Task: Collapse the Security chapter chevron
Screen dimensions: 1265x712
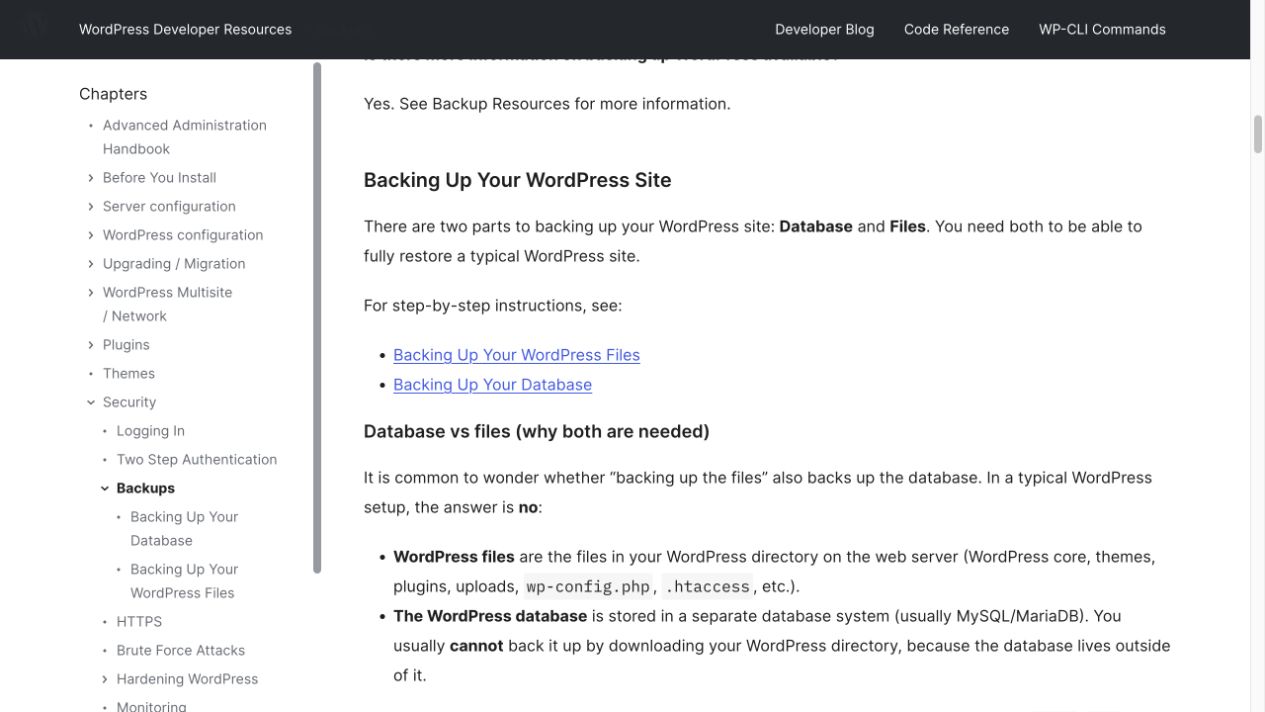Action: click(x=91, y=402)
